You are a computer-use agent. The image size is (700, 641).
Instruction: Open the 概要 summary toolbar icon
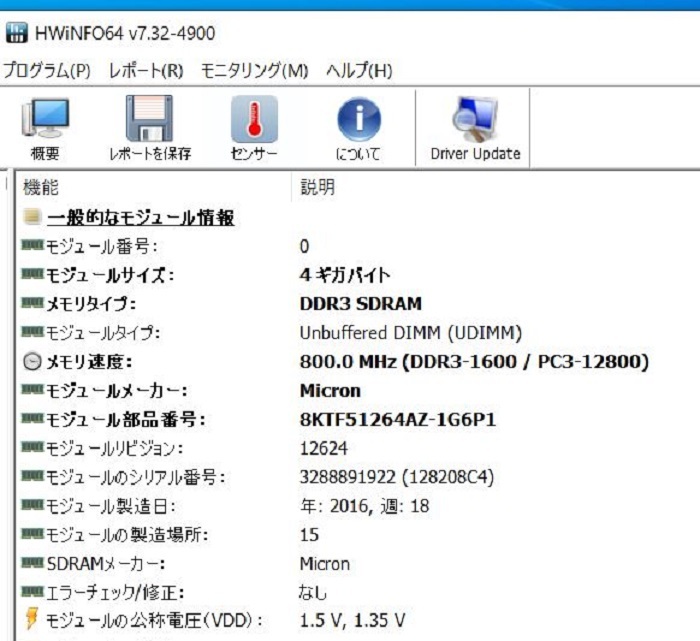(x=45, y=119)
